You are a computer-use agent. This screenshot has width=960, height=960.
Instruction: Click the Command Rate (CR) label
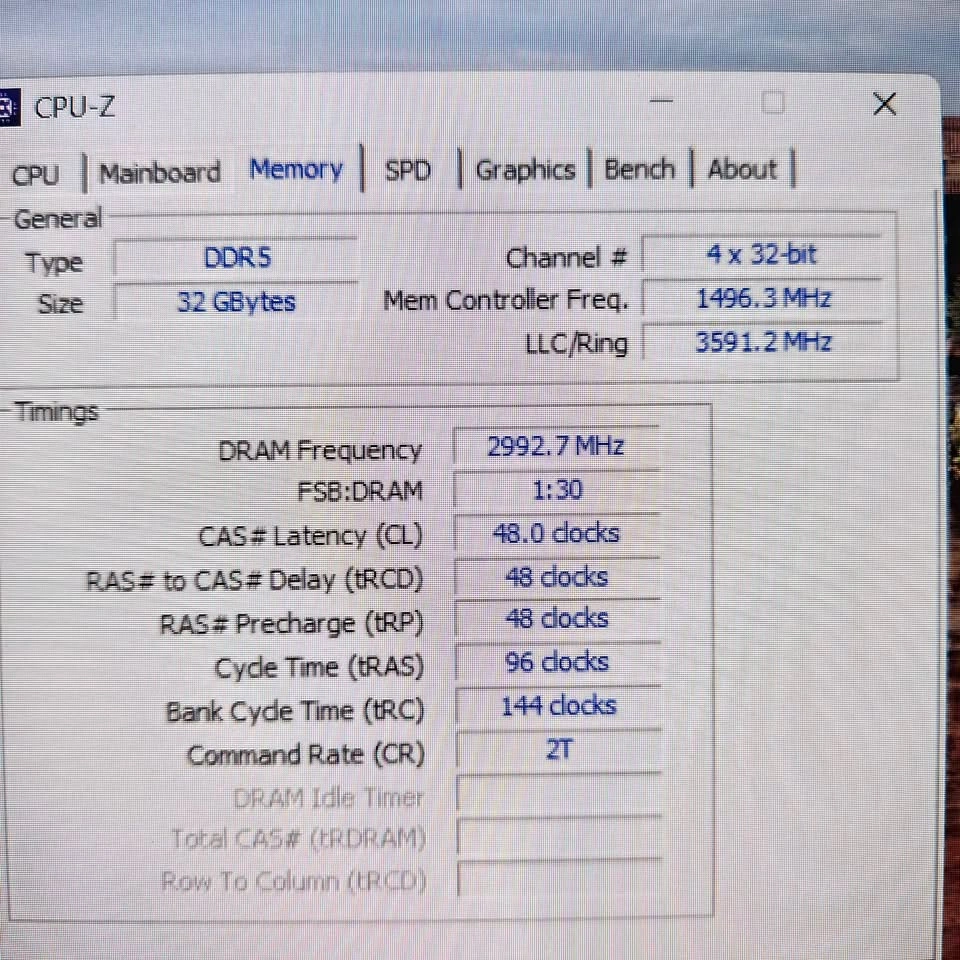click(x=306, y=754)
